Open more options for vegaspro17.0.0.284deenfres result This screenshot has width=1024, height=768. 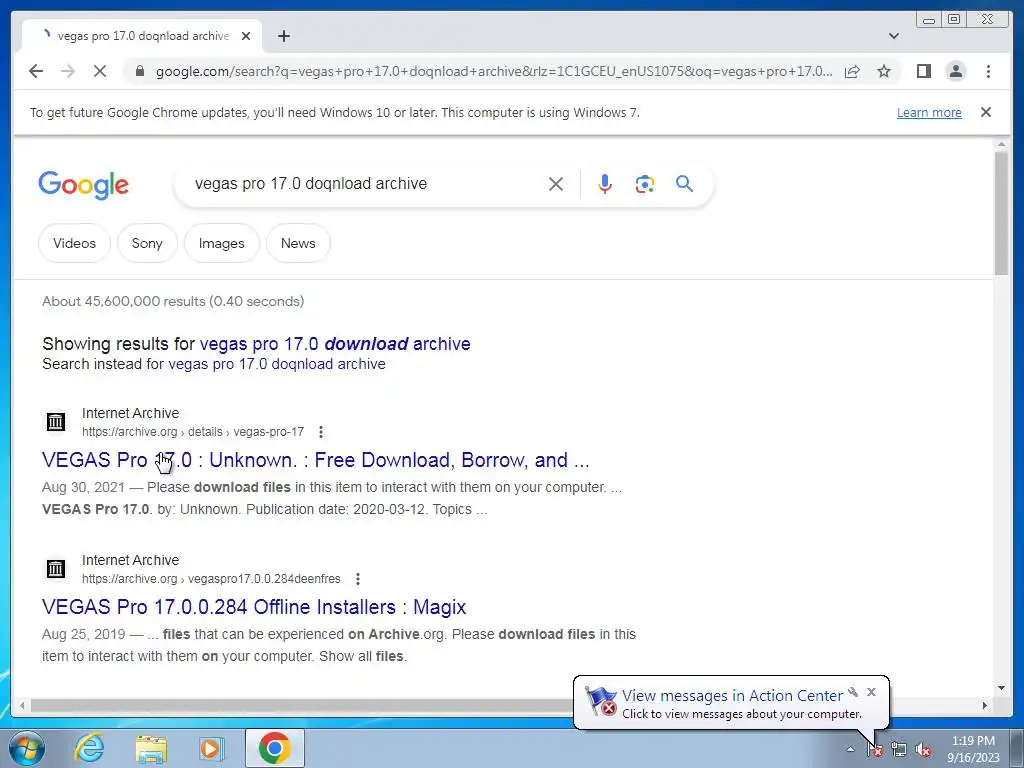click(x=357, y=579)
